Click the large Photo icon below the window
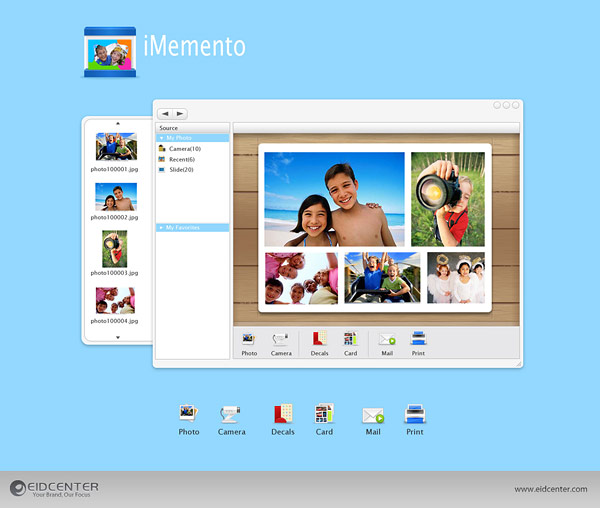Image resolution: width=600 pixels, height=508 pixels. [x=189, y=413]
